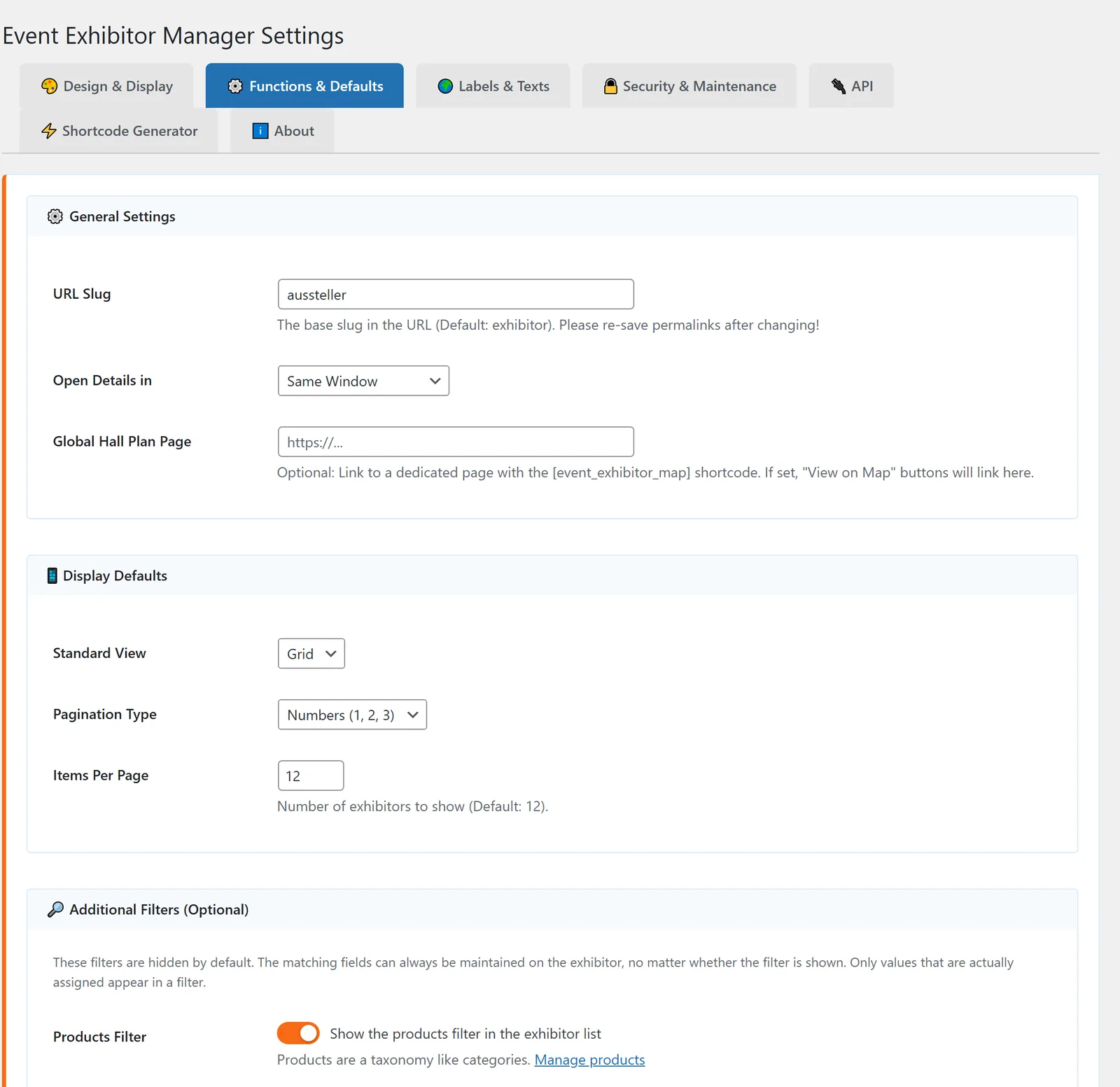1120x1087 pixels.
Task: Click the globe icon on Labels & Texts
Action: (x=445, y=86)
